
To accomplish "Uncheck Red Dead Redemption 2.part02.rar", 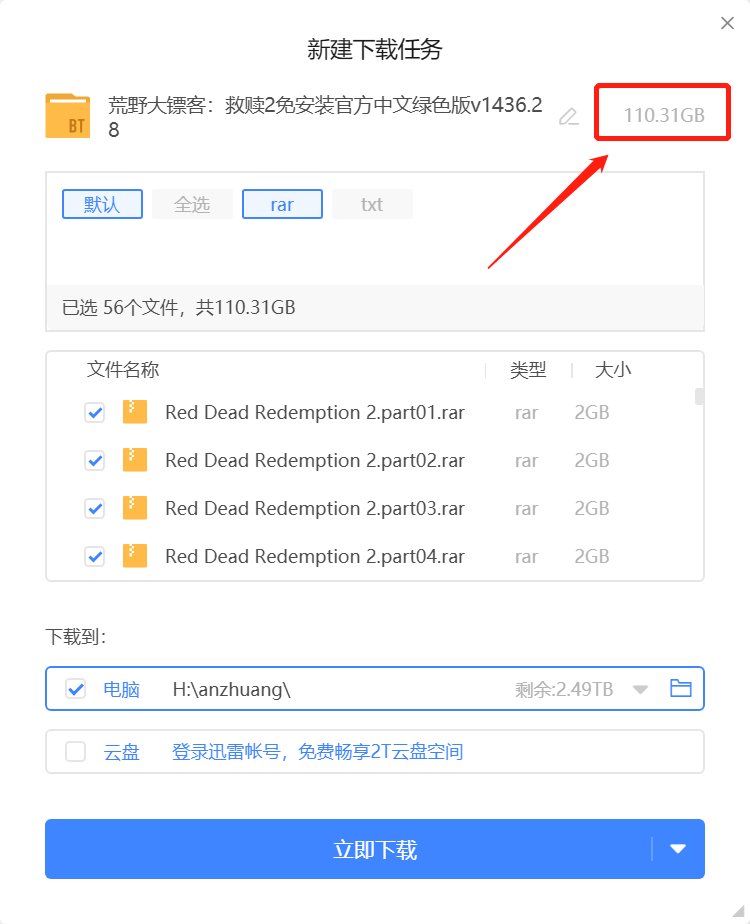I will click(x=95, y=460).
